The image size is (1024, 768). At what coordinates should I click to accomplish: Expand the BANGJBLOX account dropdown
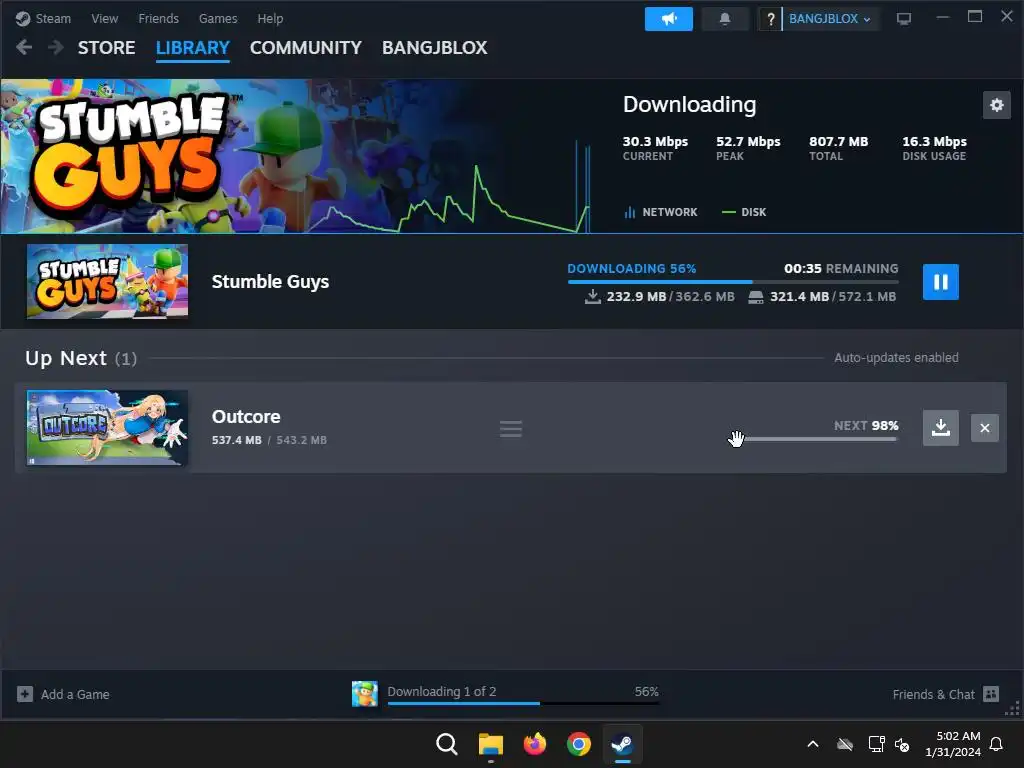click(x=829, y=19)
